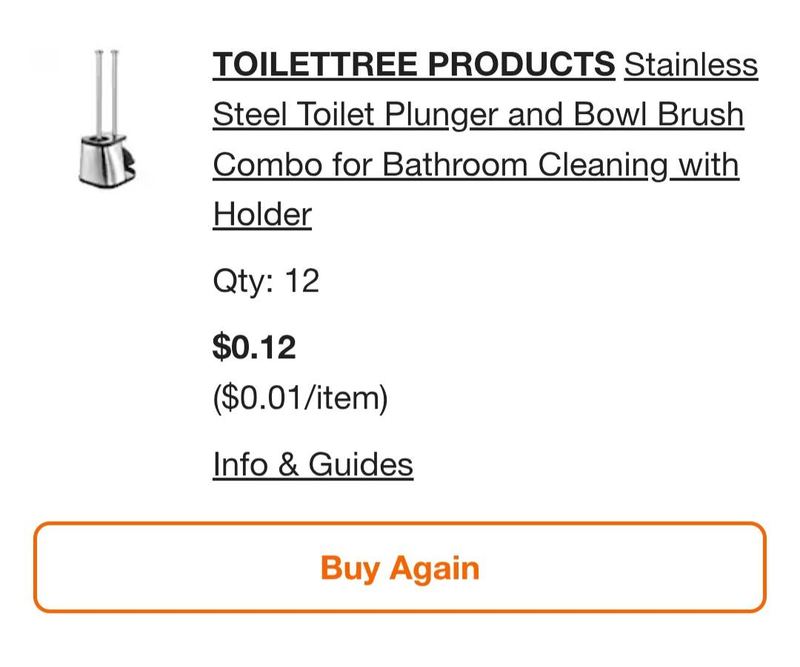Click the number 12 beside Qty
The width and height of the screenshot is (800, 667).
(302, 281)
